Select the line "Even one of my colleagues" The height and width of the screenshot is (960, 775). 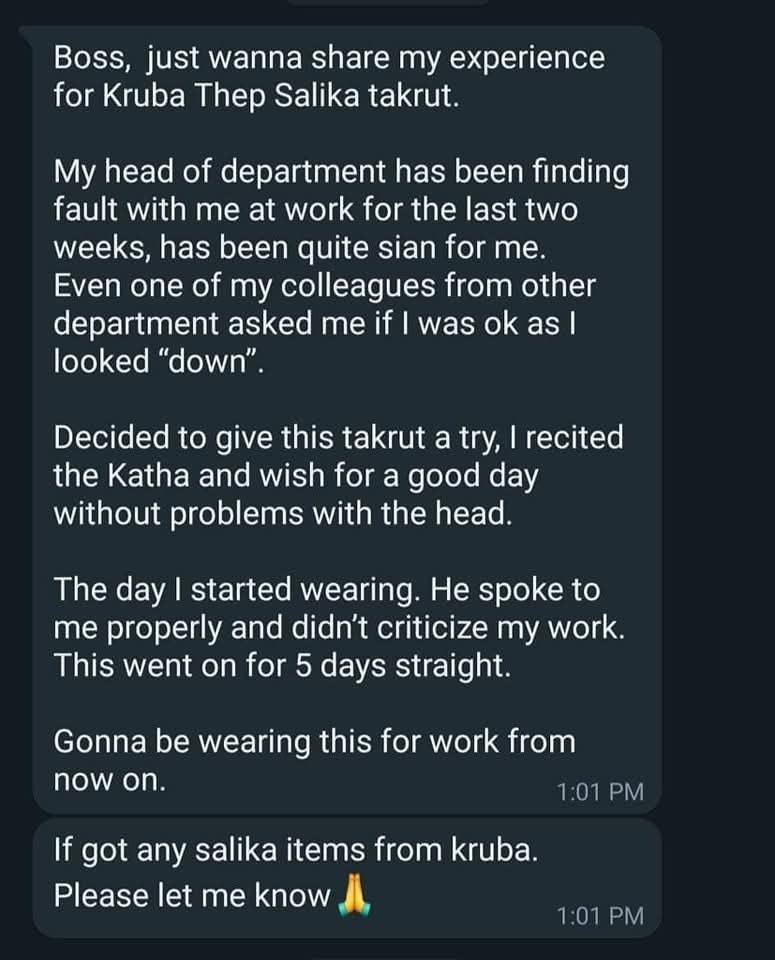click(x=323, y=286)
